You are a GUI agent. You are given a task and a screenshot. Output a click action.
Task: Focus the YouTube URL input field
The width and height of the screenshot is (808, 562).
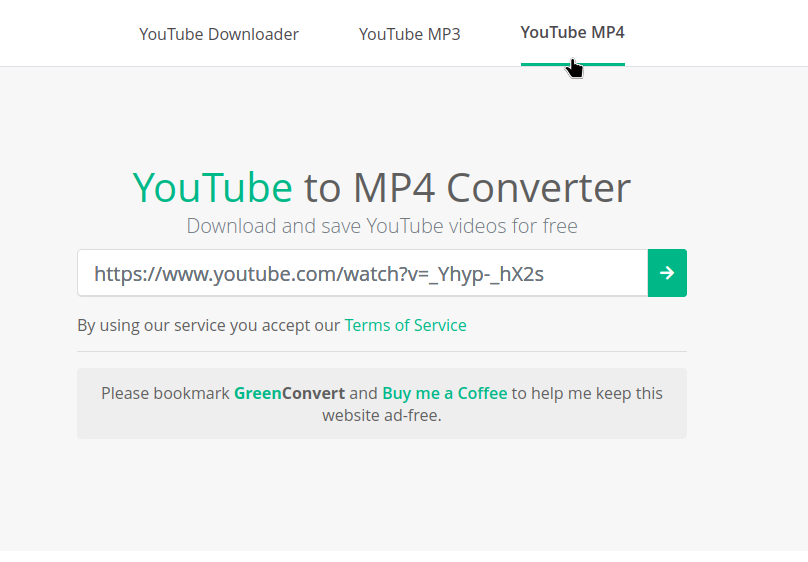pyautogui.click(x=362, y=273)
